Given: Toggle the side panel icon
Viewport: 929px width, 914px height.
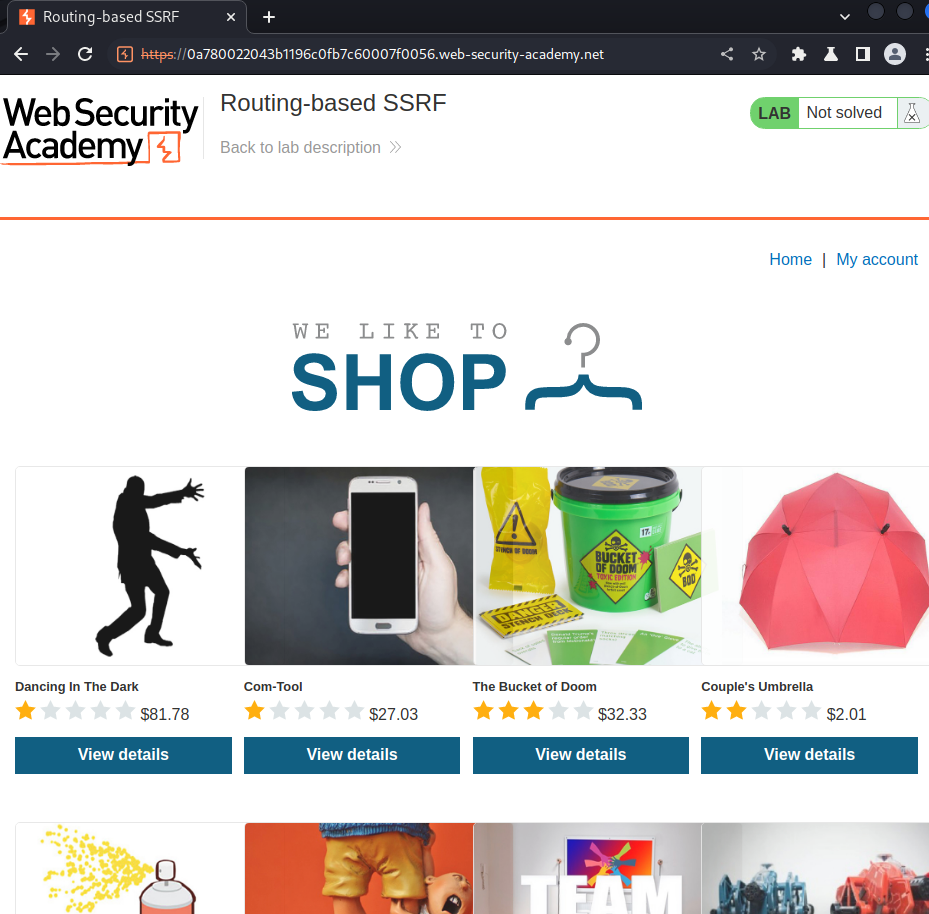Looking at the screenshot, I should (863, 54).
